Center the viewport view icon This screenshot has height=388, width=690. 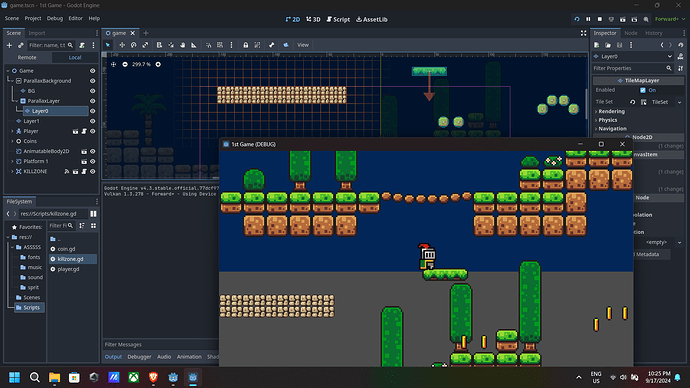[113, 64]
